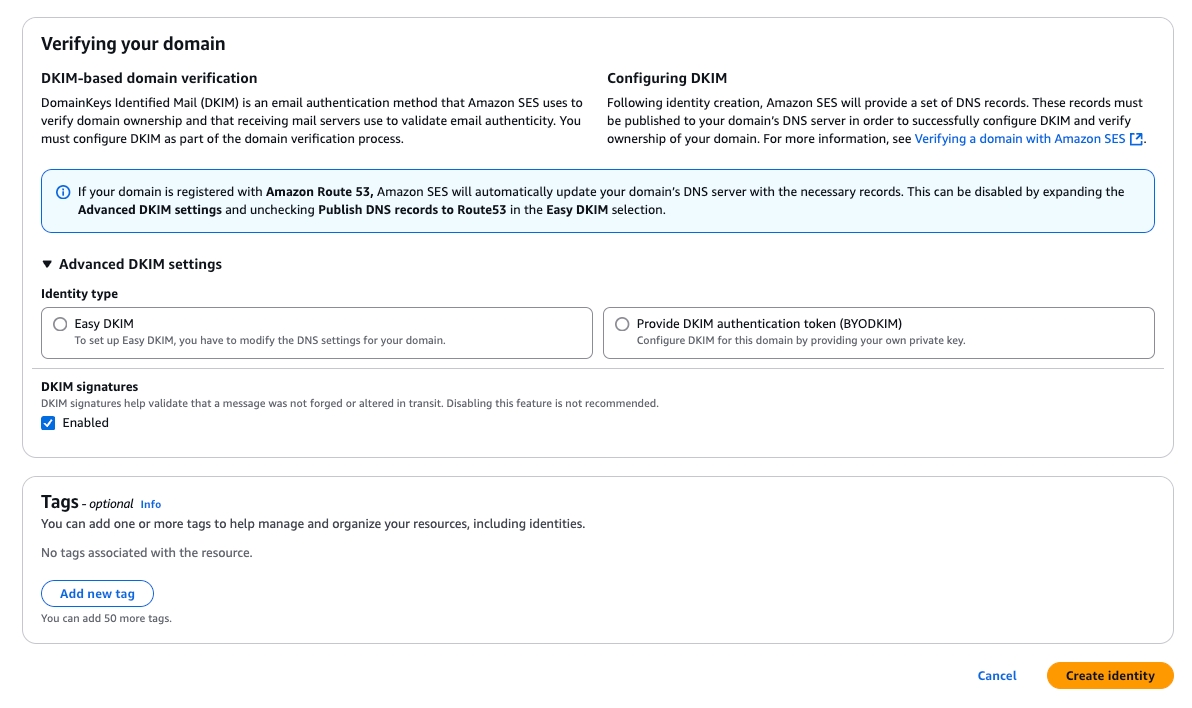Click the info icon in the blue banner
This screenshot has height=708, width=1192.
click(62, 192)
